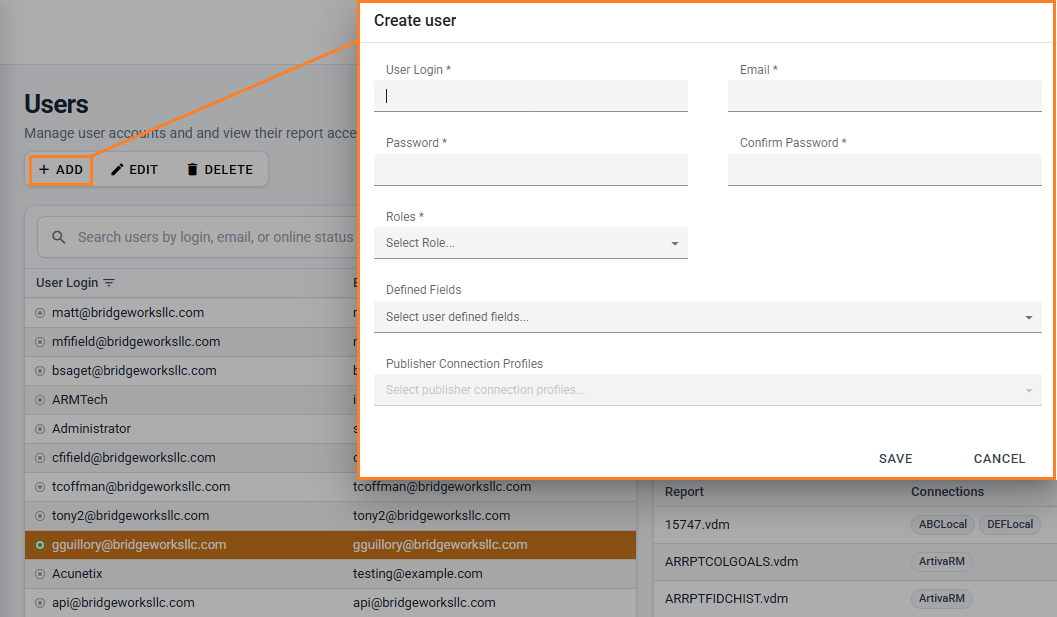The image size is (1057, 617).
Task: Click the Administrator user row
Action: click(191, 429)
